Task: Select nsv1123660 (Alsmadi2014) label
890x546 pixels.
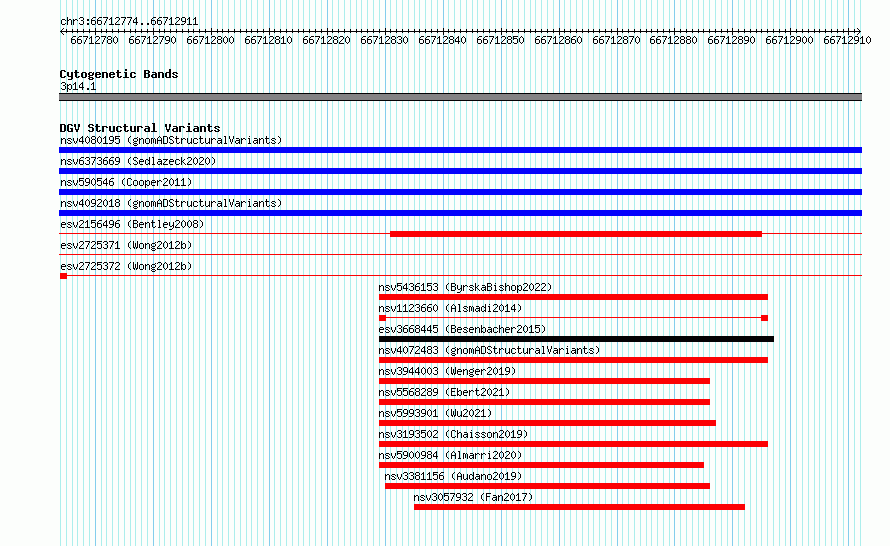Action: [x=450, y=308]
